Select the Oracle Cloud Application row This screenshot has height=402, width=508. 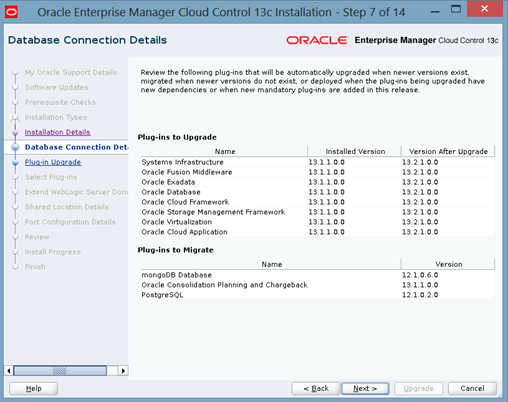318,232
